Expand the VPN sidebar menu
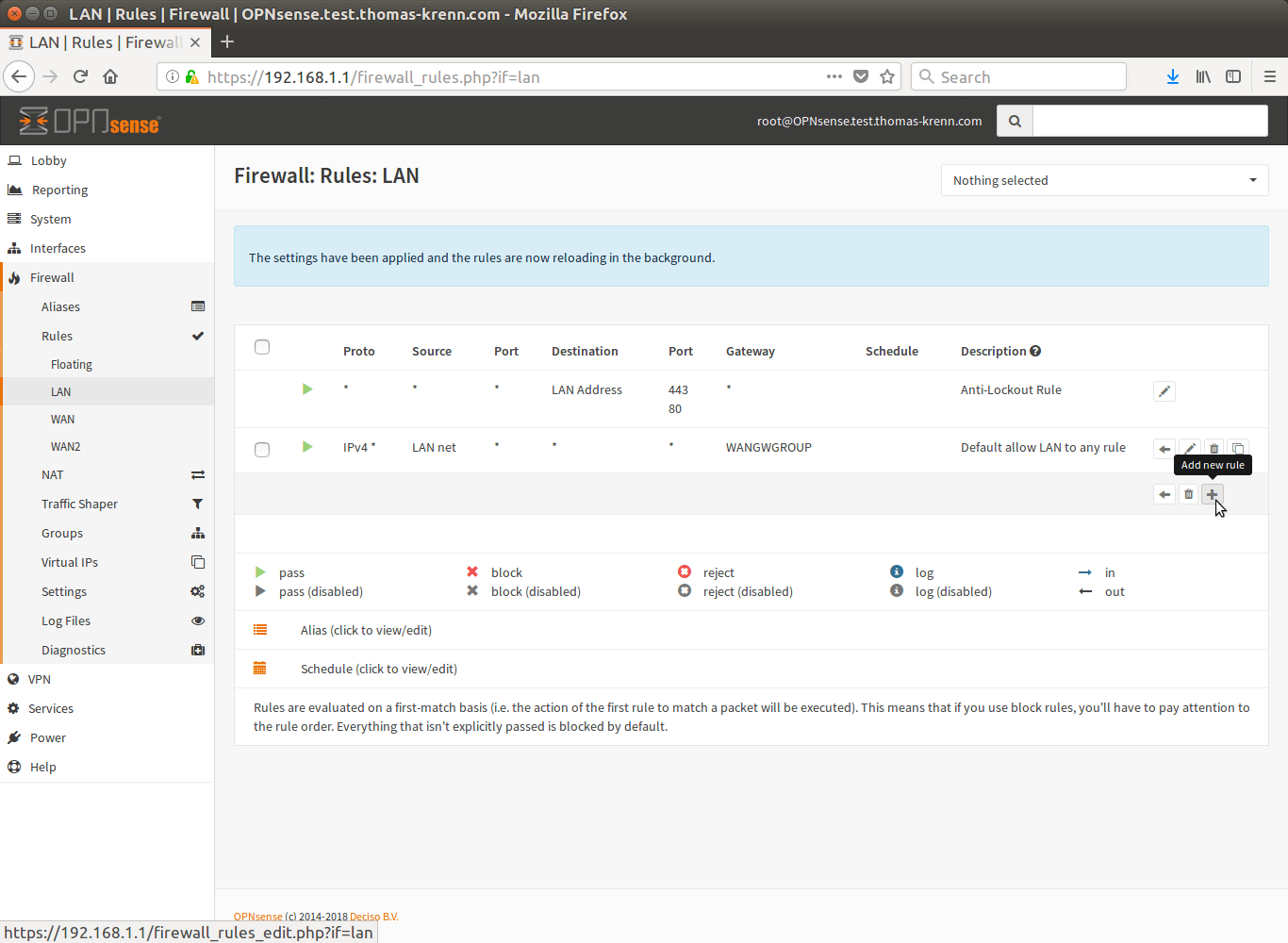The image size is (1288, 943). 39,679
